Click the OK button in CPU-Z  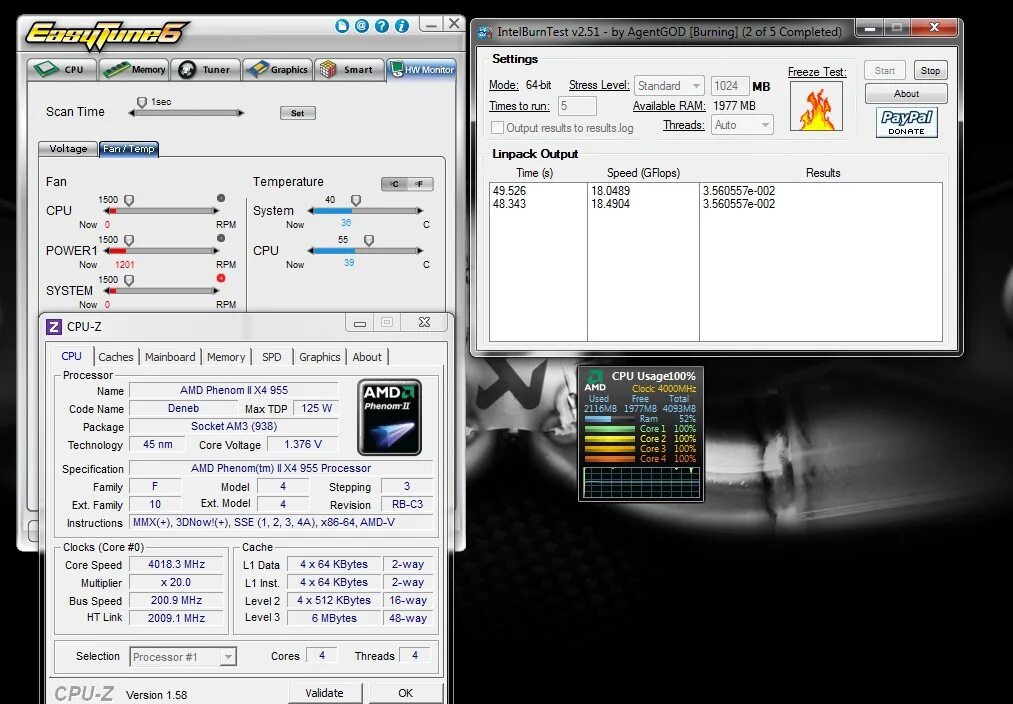[x=405, y=693]
